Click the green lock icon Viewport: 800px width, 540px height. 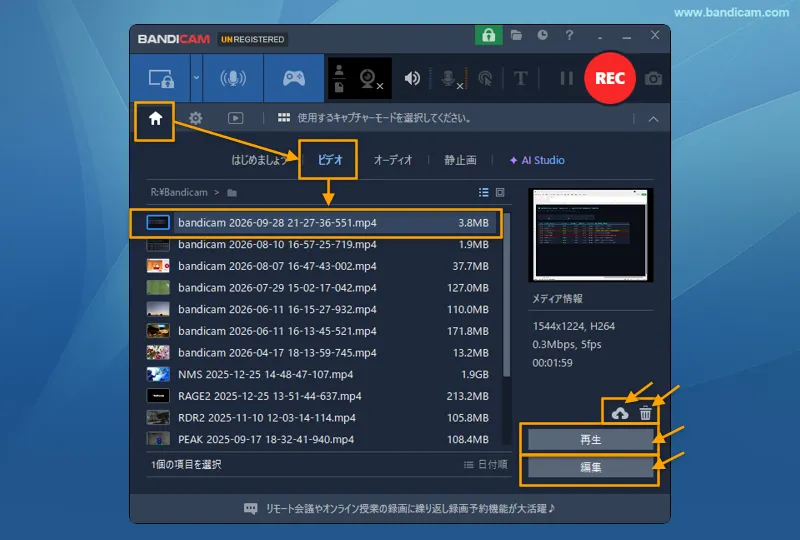click(488, 35)
